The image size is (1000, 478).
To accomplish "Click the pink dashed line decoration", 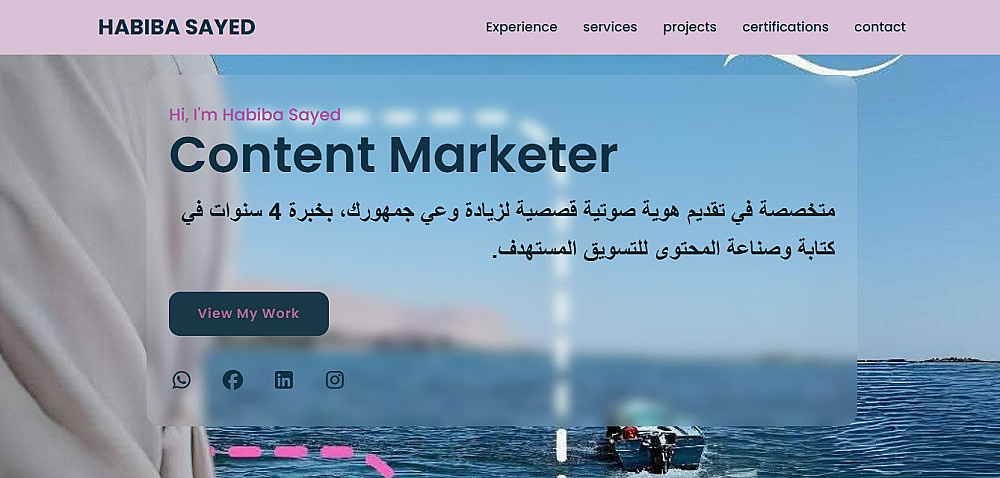I will point(303,459).
